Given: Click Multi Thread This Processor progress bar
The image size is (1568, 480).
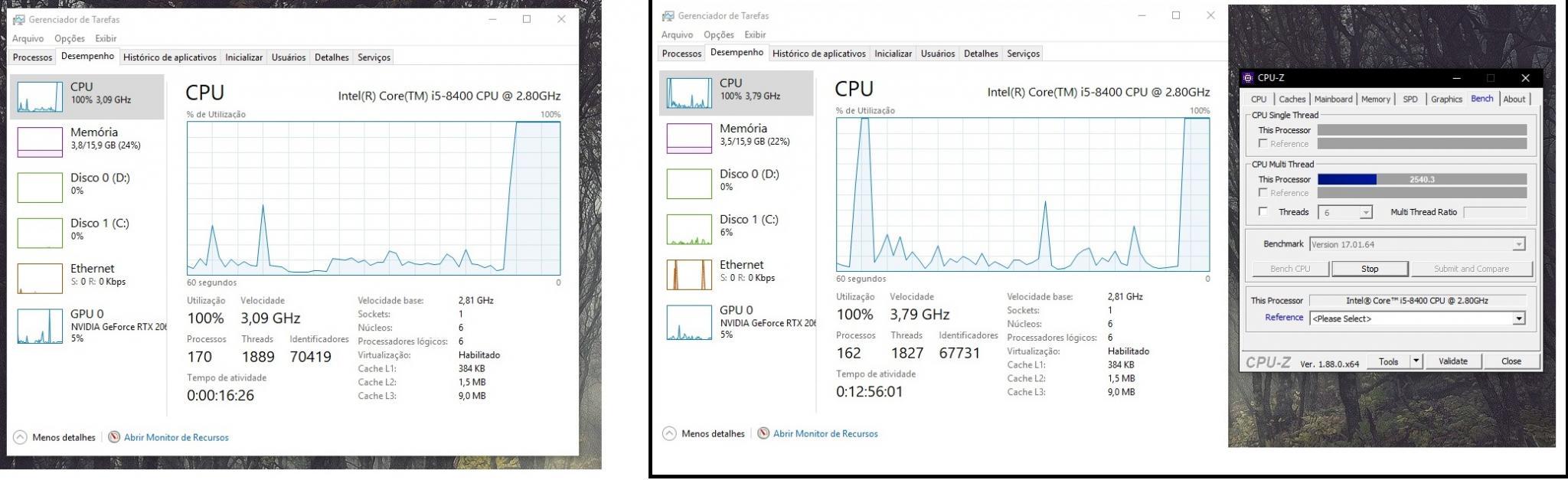Looking at the screenshot, I should click(x=1422, y=179).
